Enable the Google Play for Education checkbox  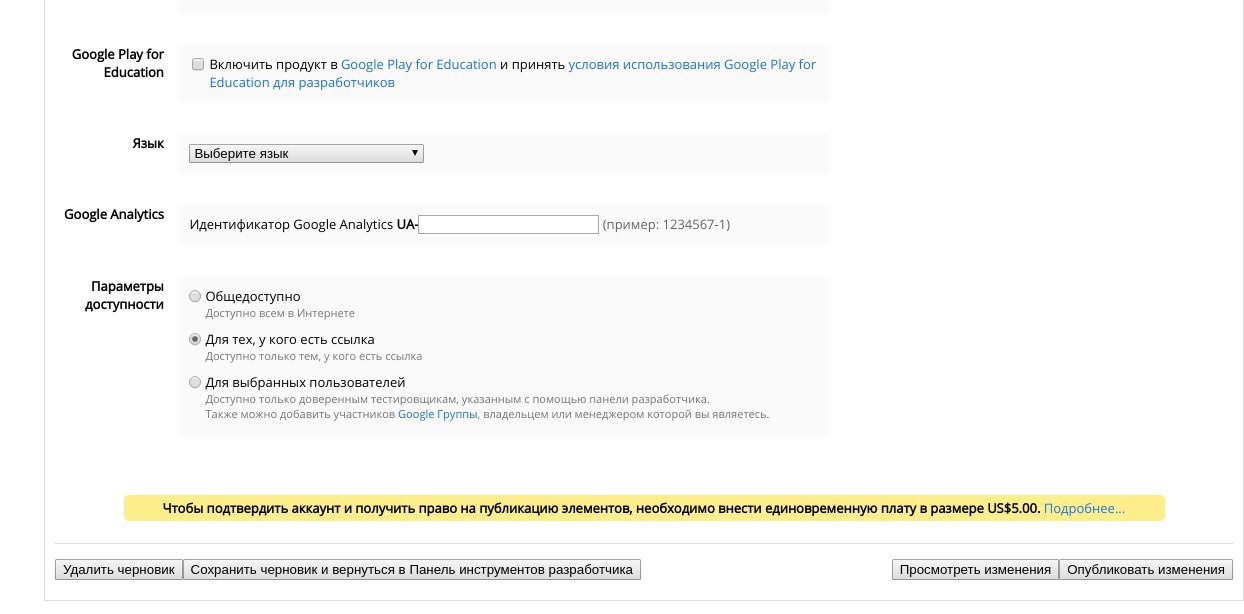[198, 64]
